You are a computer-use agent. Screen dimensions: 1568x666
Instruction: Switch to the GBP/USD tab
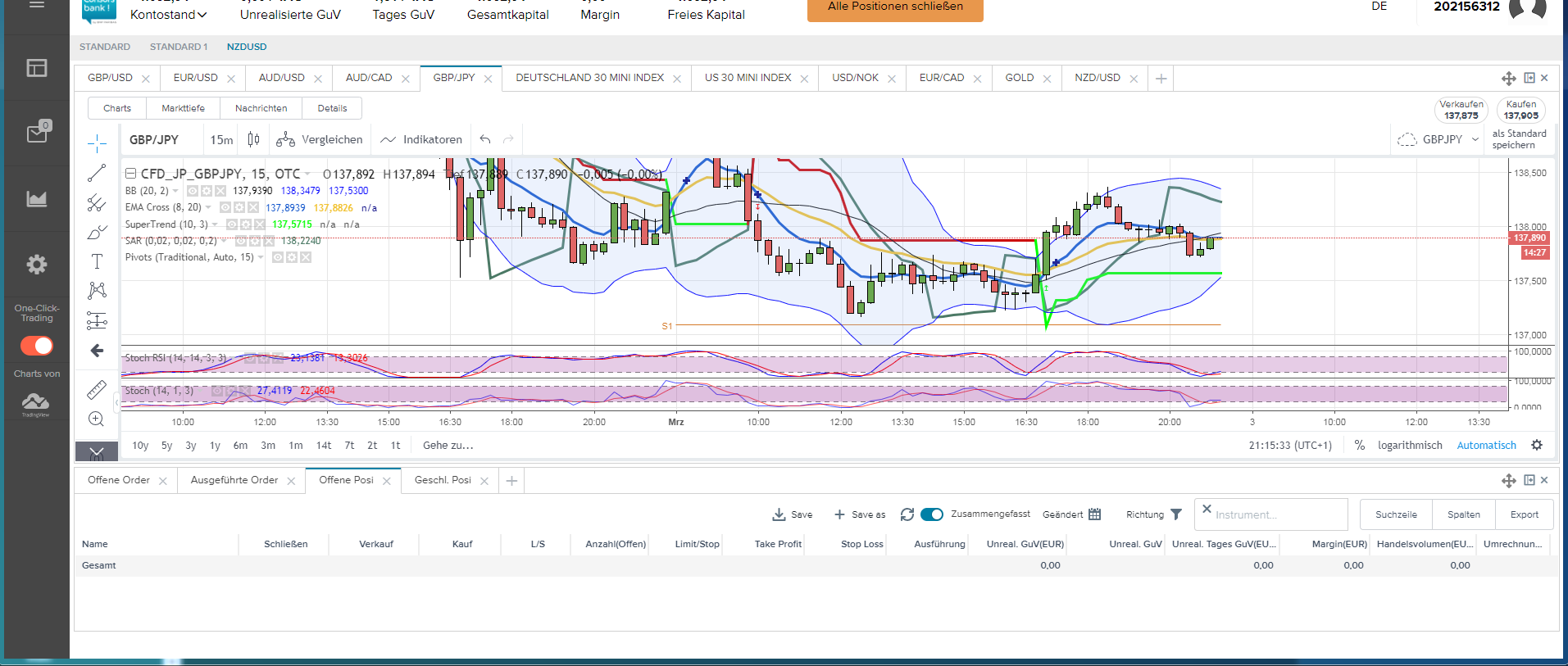pyautogui.click(x=110, y=78)
